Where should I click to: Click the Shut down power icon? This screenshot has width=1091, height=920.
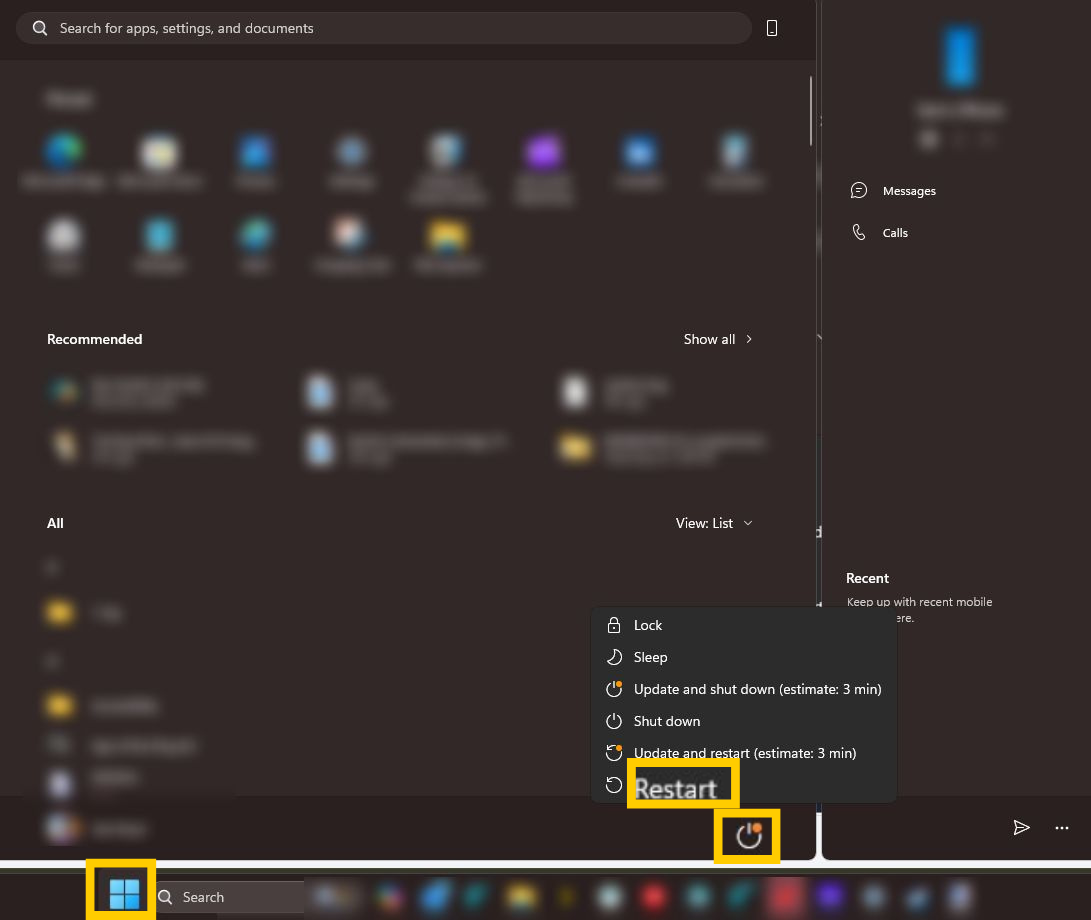[614, 721]
